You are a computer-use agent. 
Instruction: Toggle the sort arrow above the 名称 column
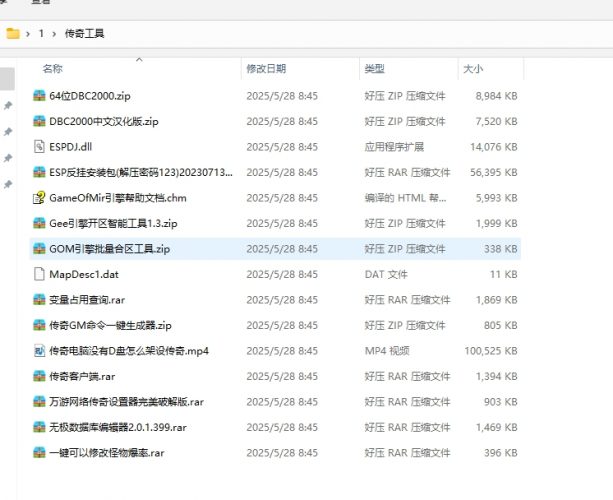[x=138, y=59]
